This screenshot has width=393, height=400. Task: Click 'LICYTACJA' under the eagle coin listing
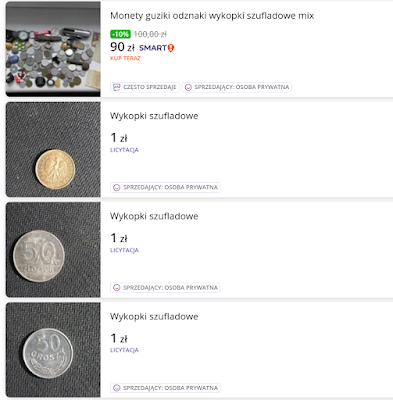pos(124,150)
